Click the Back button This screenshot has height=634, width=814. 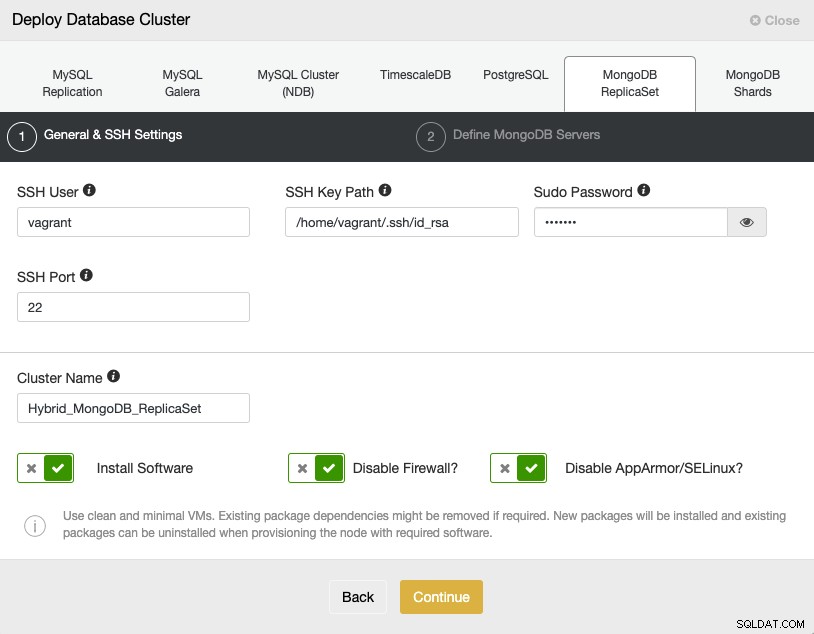click(x=358, y=597)
